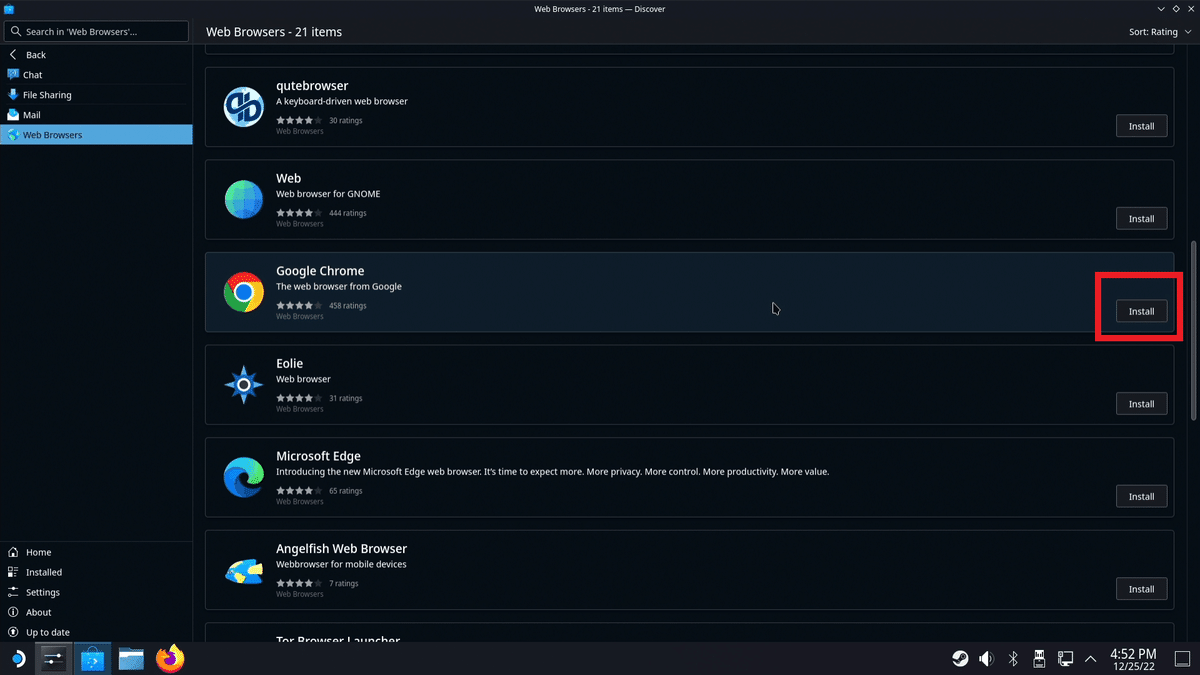Viewport: 1200px width, 675px height.
Task: Install Microsoft Edge
Action: pyautogui.click(x=1141, y=496)
